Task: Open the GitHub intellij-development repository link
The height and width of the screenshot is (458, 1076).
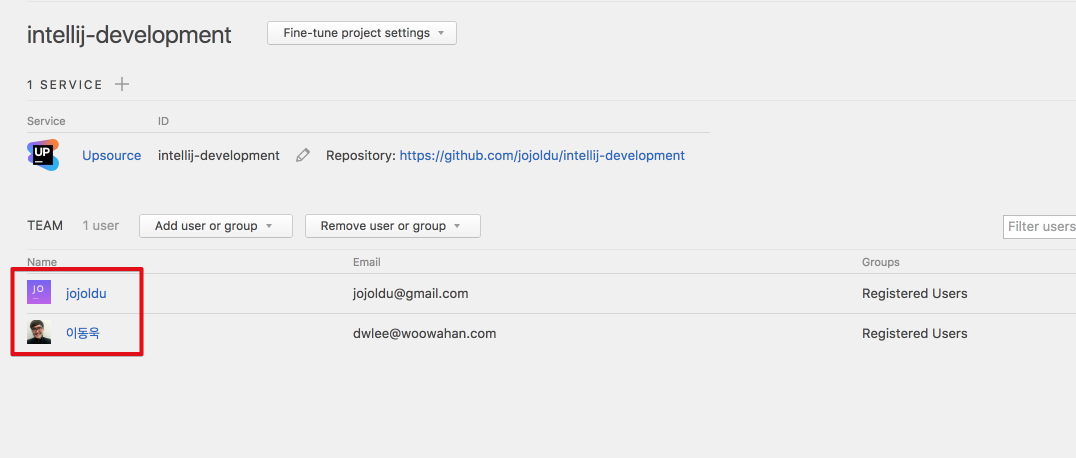Action: tap(542, 156)
